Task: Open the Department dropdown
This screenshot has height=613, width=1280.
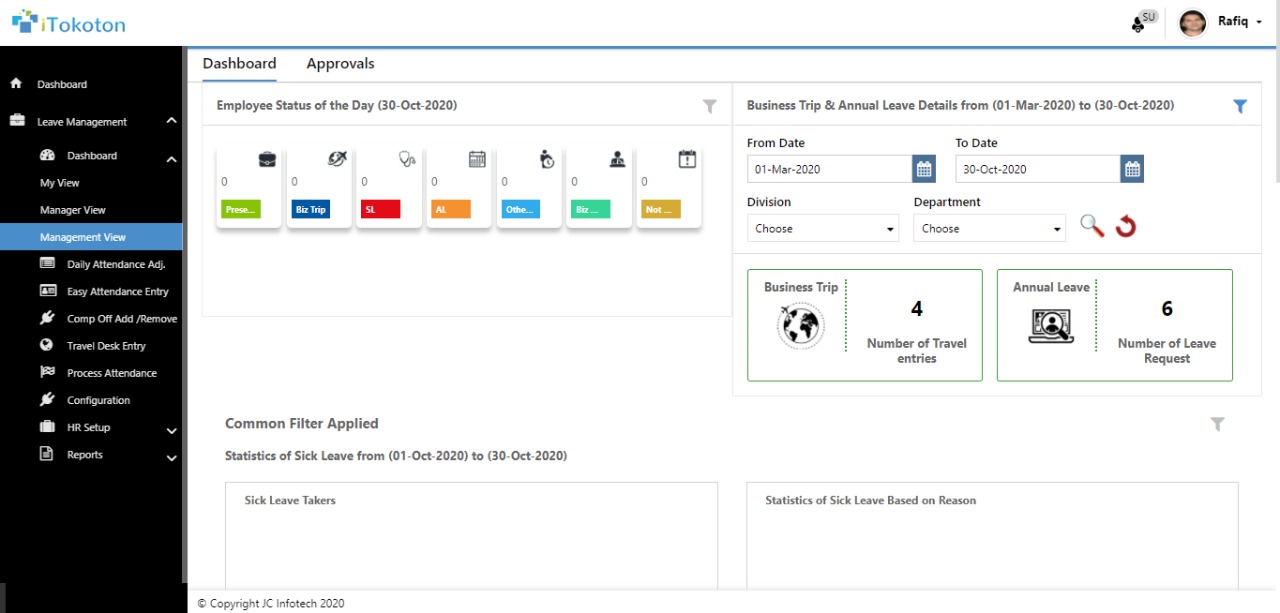Action: click(989, 228)
